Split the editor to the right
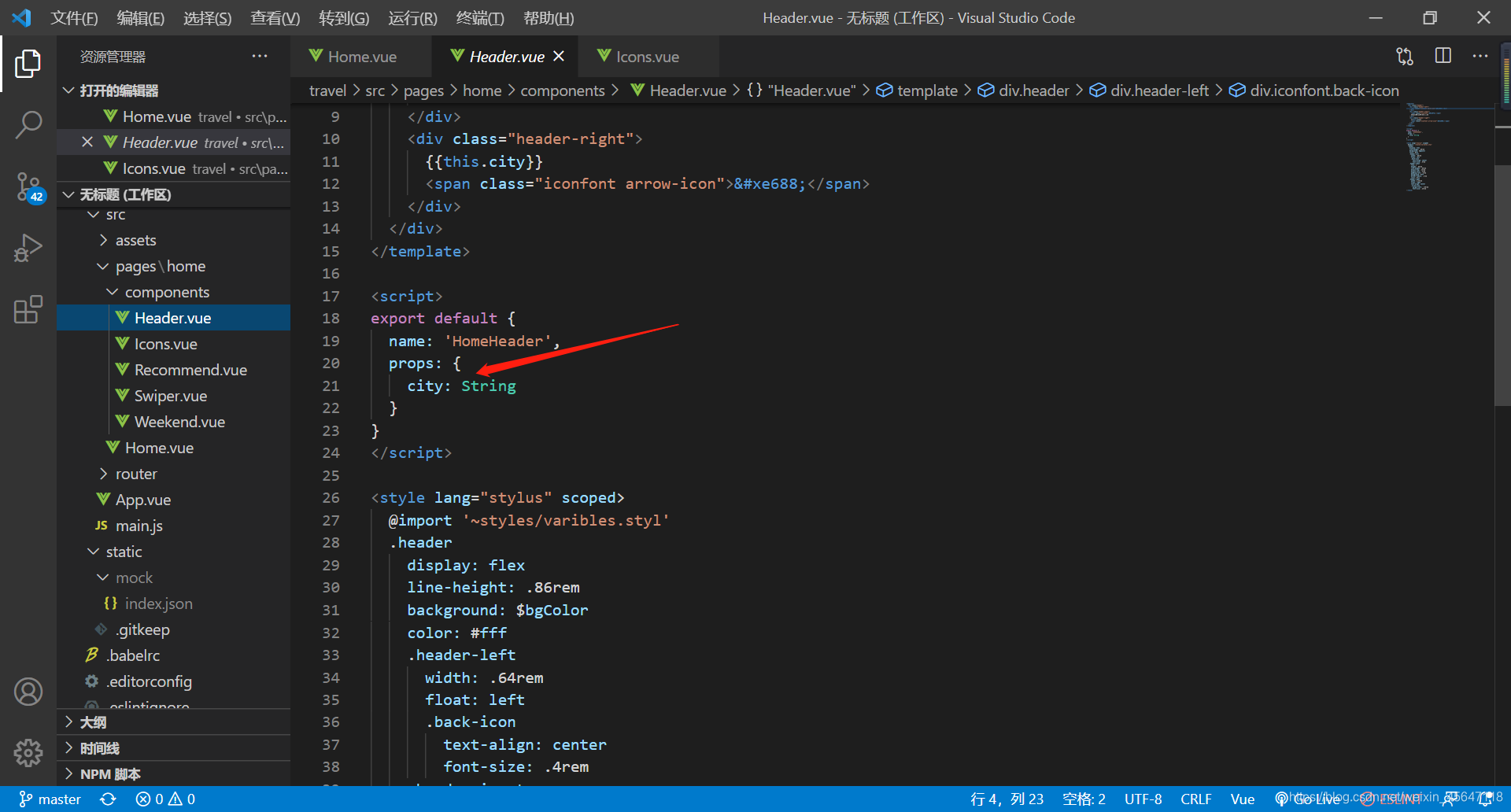This screenshot has height=812, width=1511. (1443, 56)
